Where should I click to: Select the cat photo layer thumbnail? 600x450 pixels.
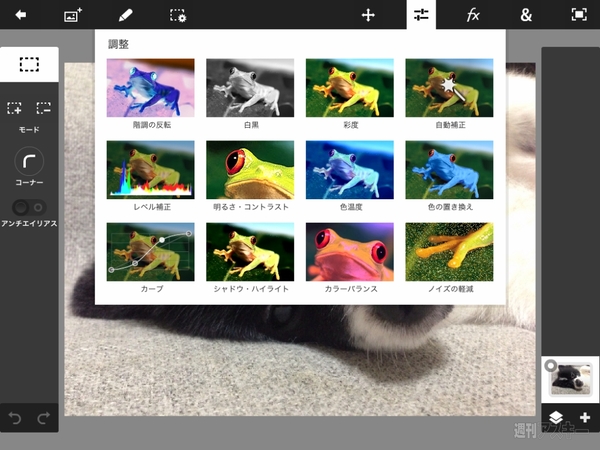coord(571,379)
